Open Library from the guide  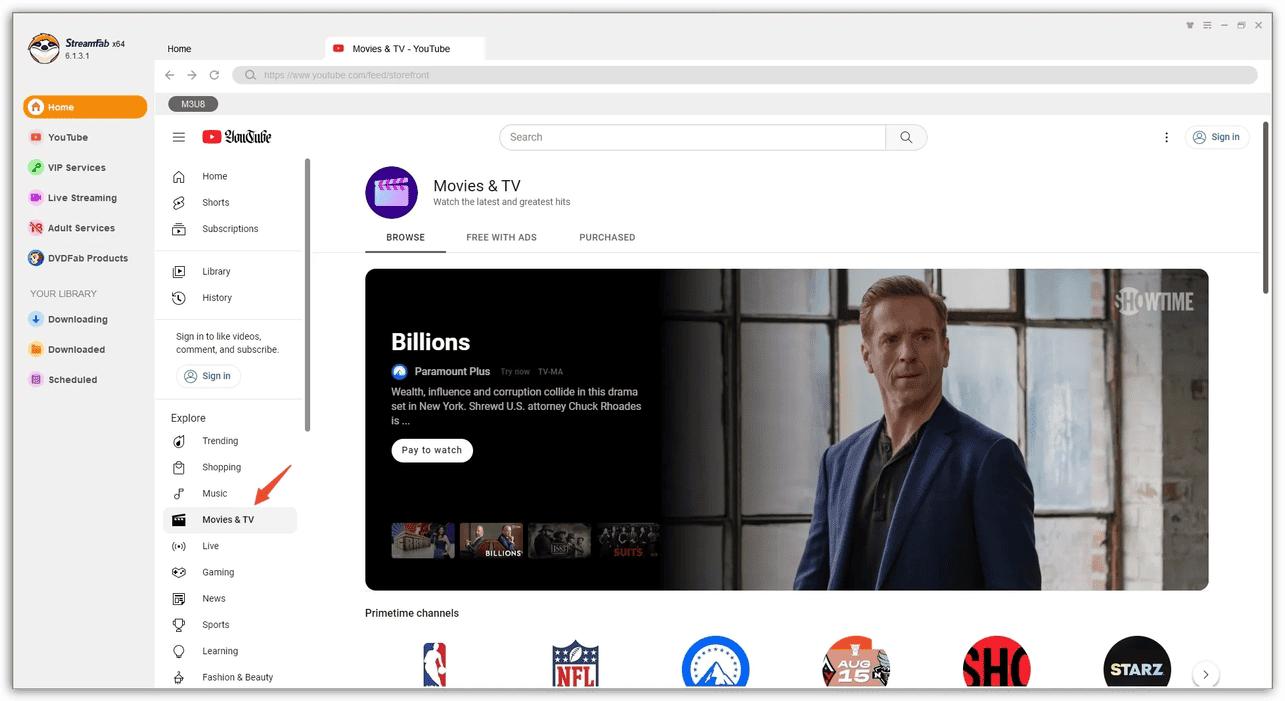(230, 271)
